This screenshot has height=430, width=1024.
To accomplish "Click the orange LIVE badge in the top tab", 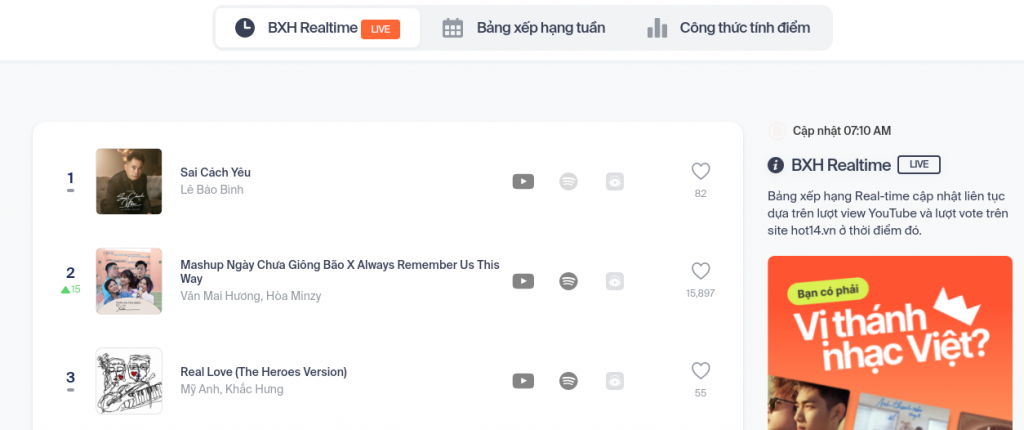I will (380, 29).
